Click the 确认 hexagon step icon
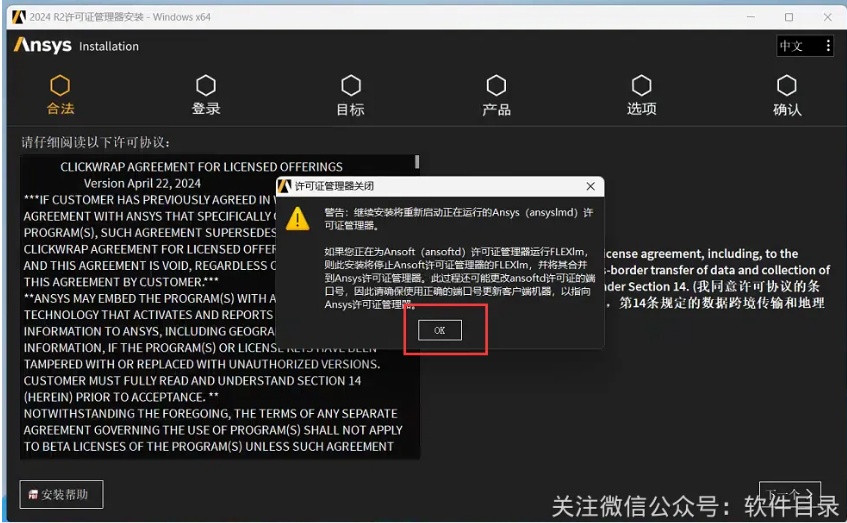This screenshot has width=847, height=523. point(787,86)
